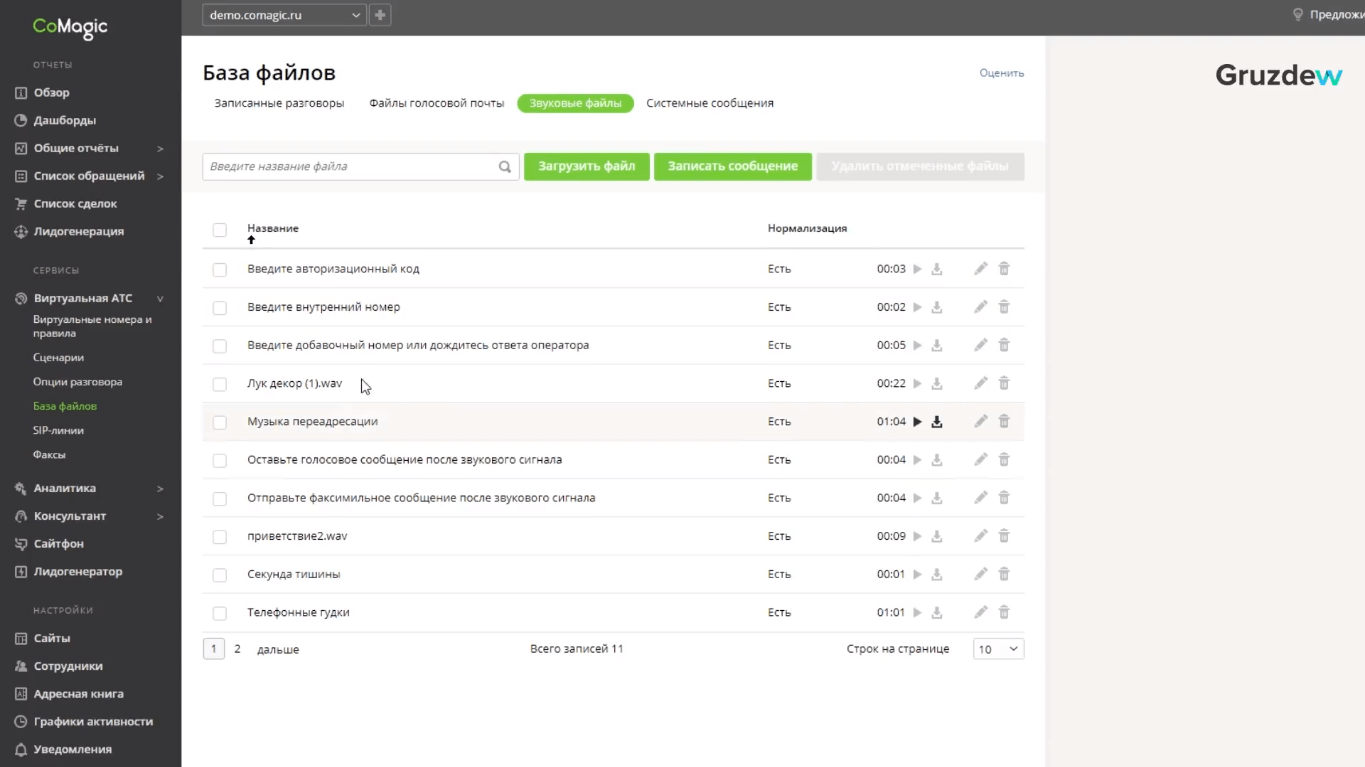The height and width of the screenshot is (767, 1365).
Task: Check the Введите авторизационный код row
Action: (220, 270)
